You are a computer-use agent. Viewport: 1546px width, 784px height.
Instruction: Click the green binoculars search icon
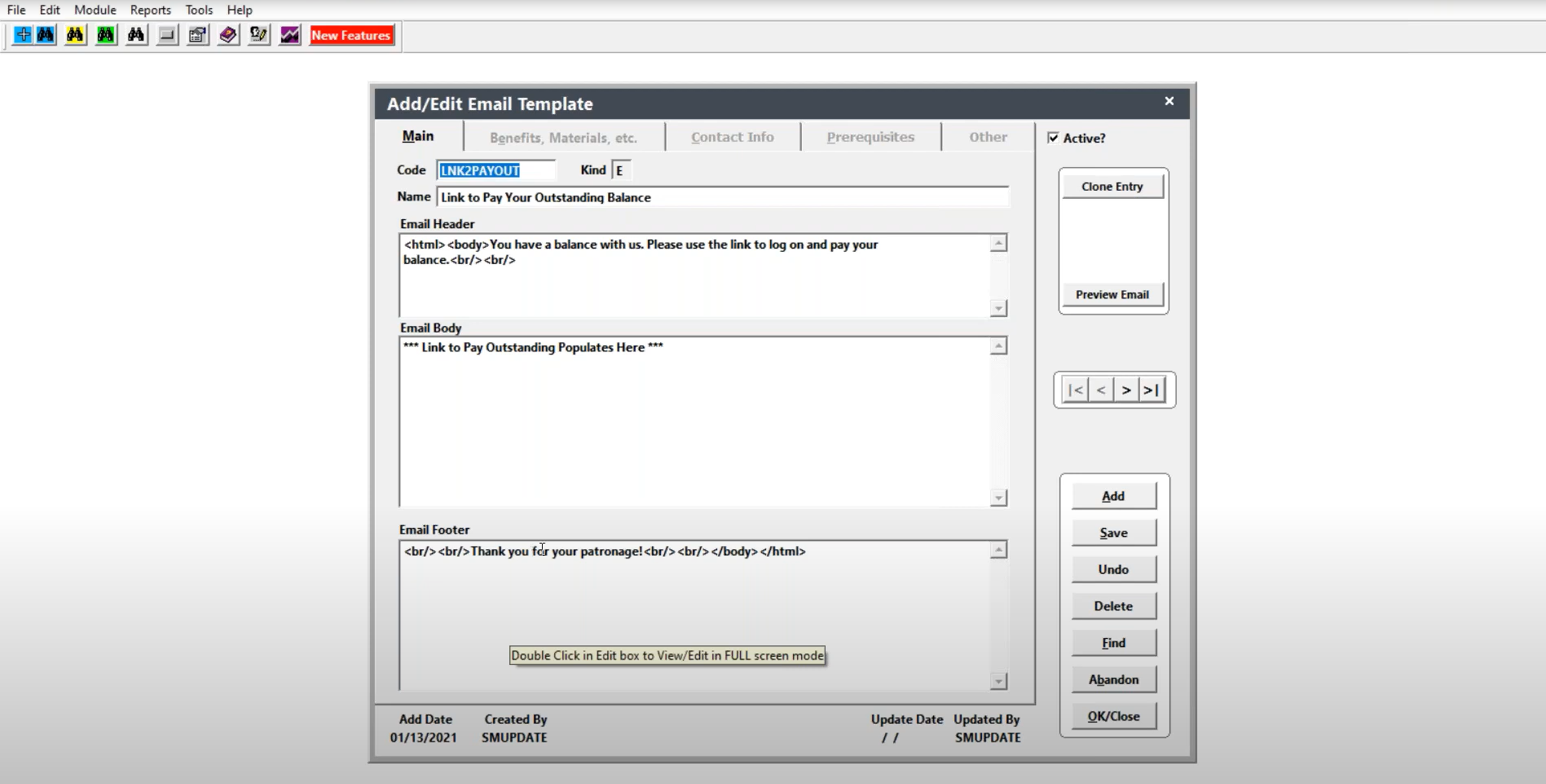105,35
